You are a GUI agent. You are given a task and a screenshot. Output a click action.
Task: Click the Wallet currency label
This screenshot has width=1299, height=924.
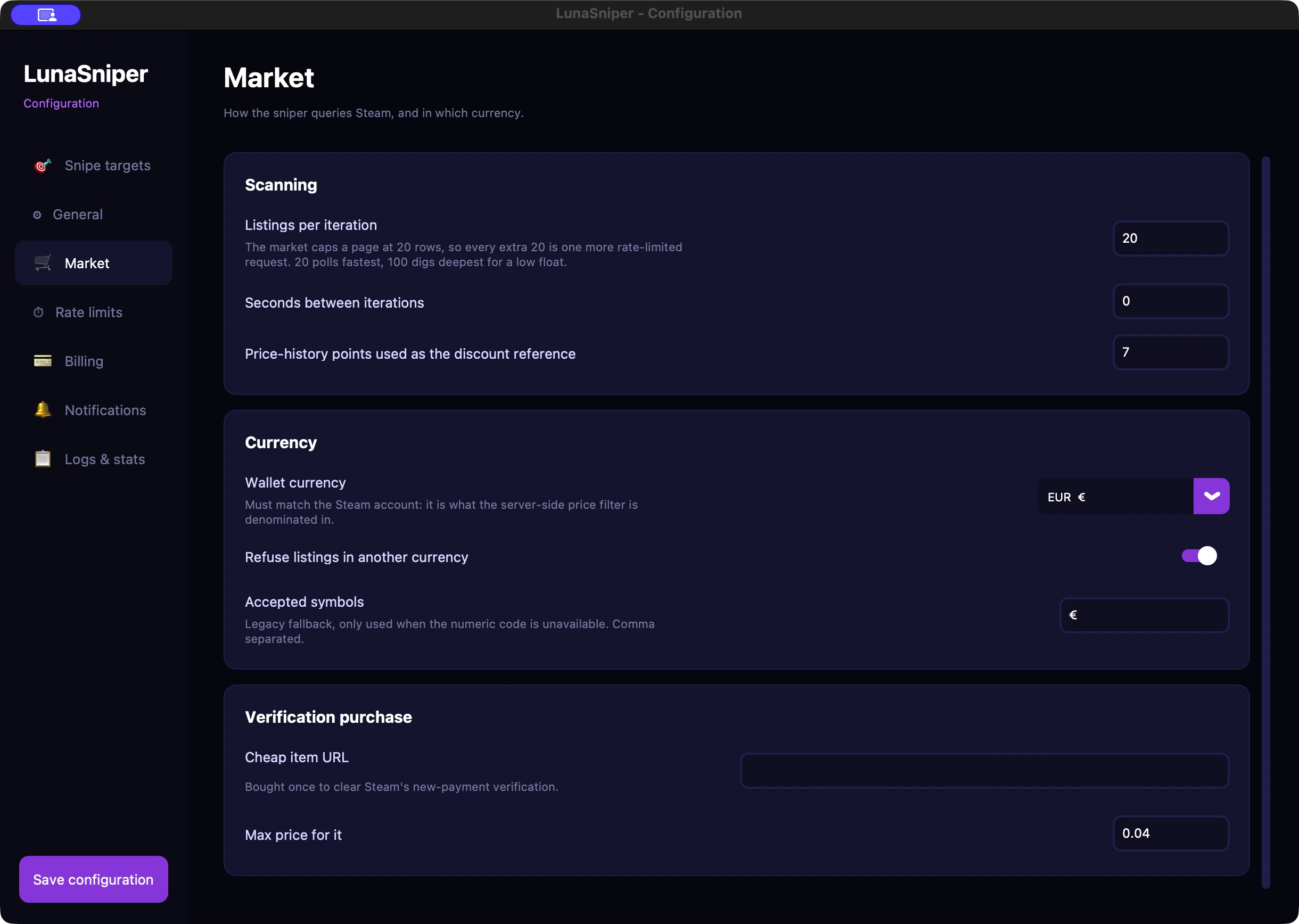click(295, 482)
